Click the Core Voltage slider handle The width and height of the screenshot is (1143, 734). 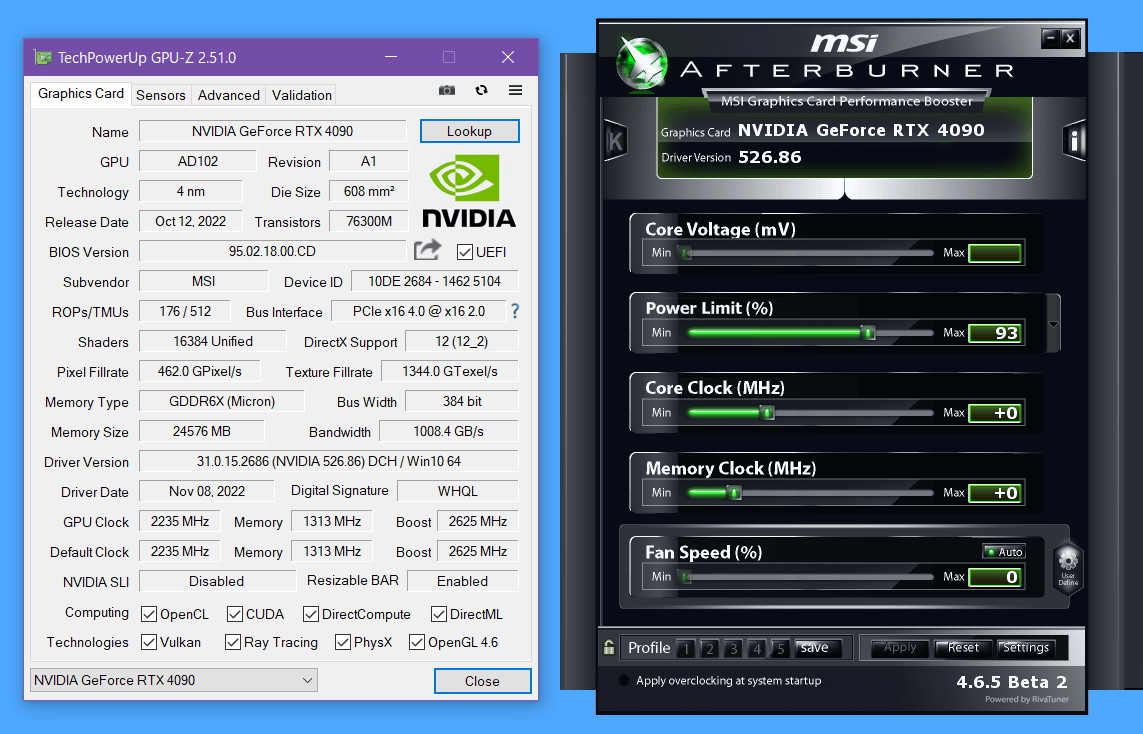(x=685, y=253)
